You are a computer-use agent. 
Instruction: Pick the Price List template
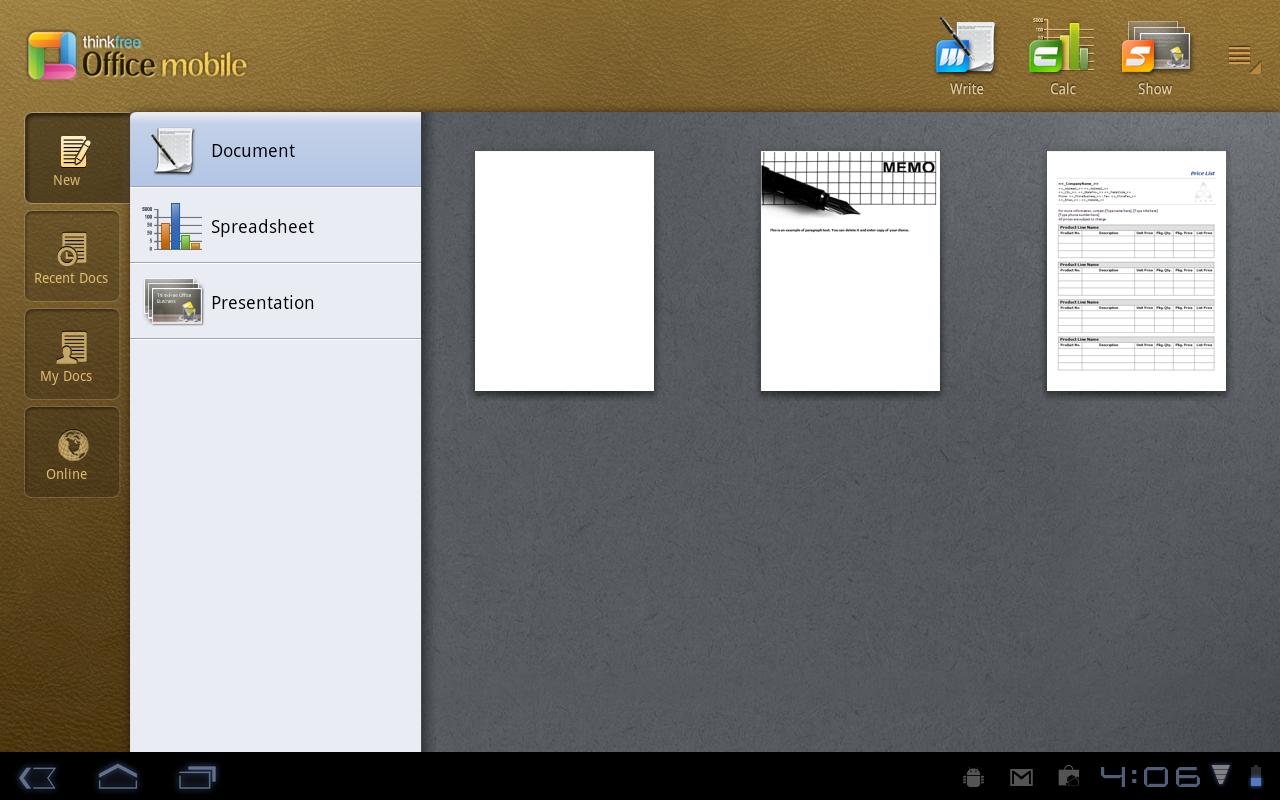[x=1136, y=271]
